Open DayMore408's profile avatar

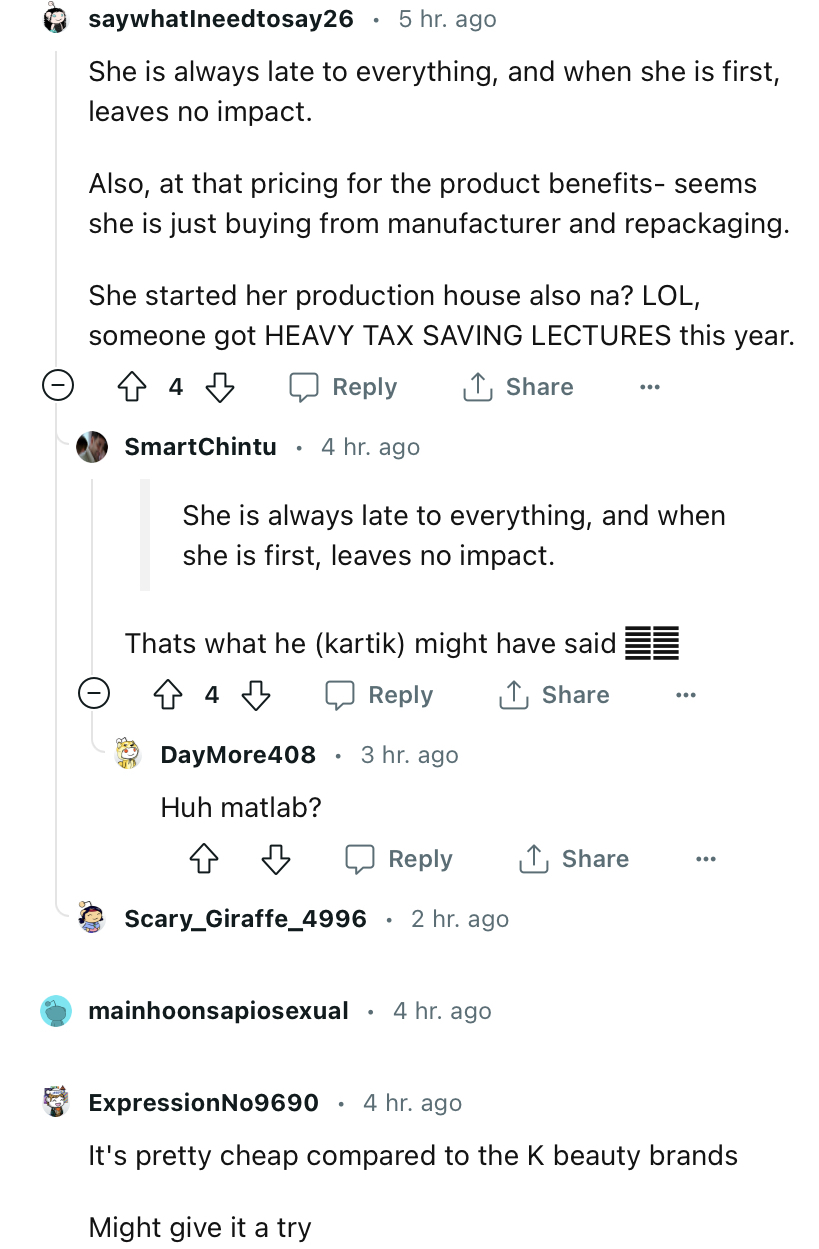(x=129, y=755)
